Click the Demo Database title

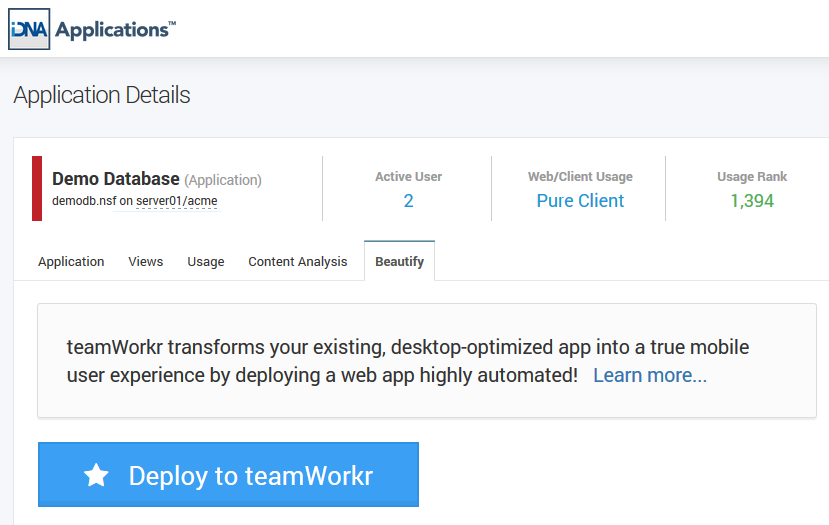pos(116,179)
